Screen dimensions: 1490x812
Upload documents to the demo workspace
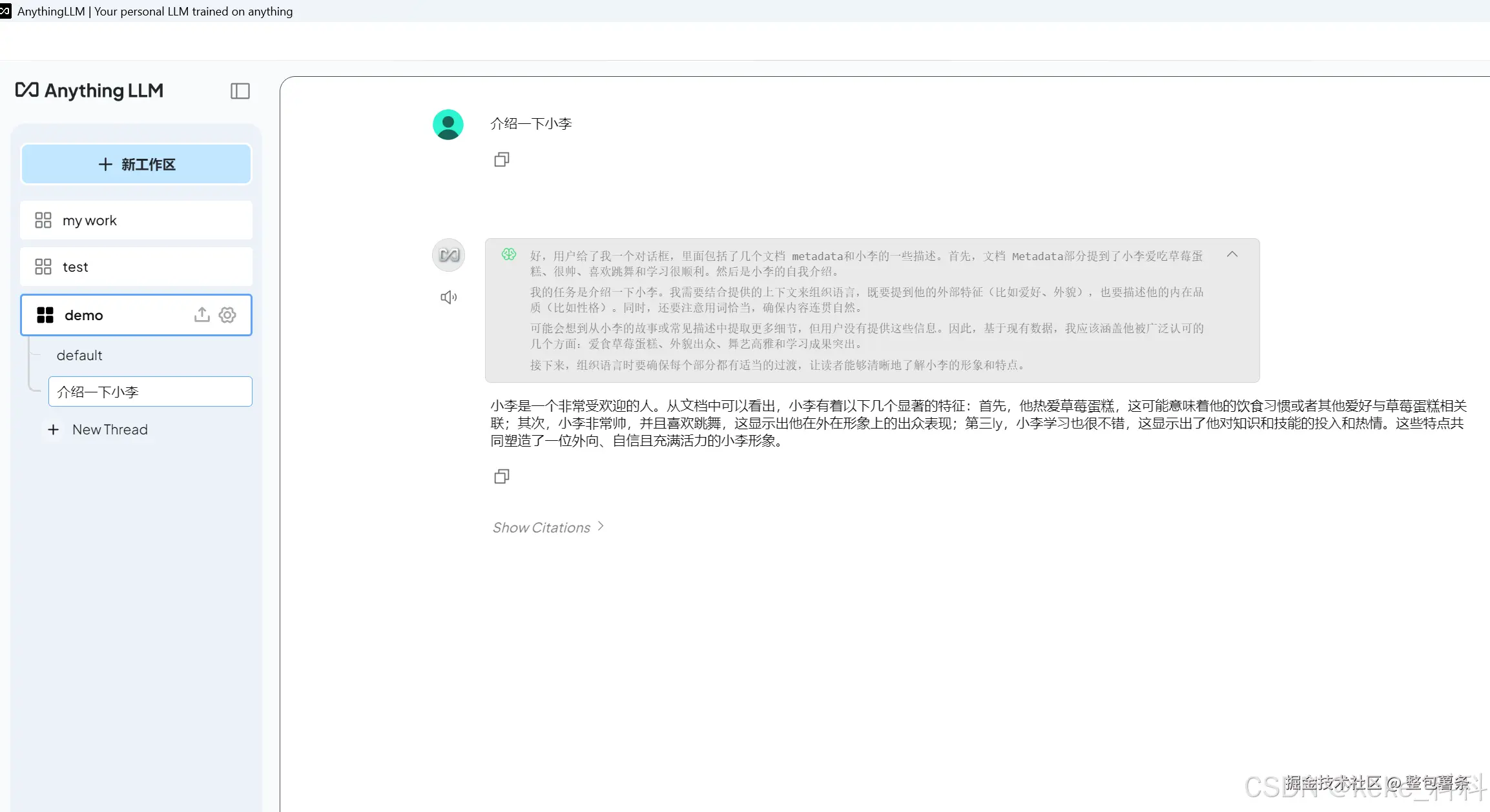202,315
